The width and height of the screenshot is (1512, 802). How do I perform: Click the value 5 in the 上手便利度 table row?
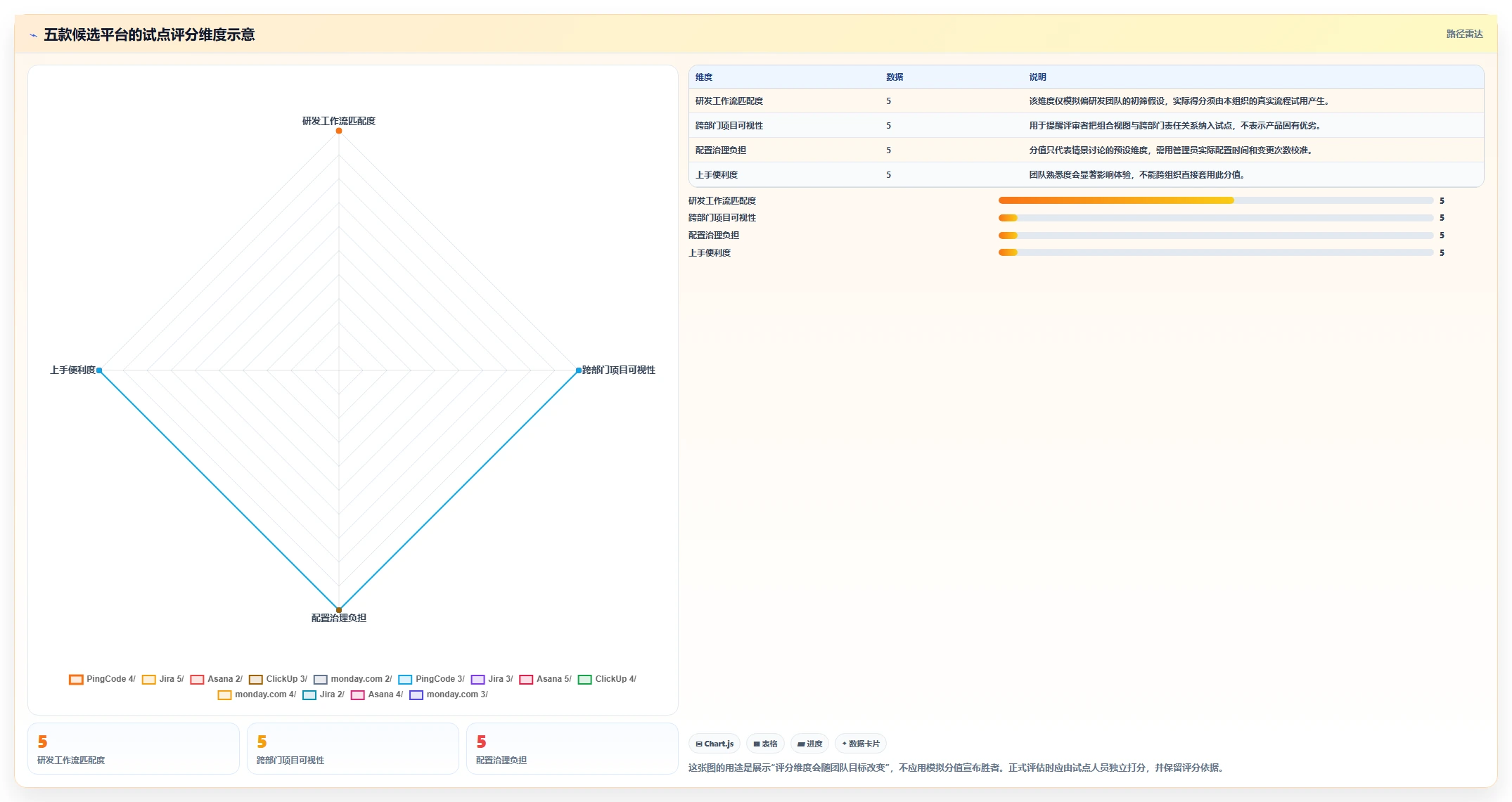tap(888, 175)
